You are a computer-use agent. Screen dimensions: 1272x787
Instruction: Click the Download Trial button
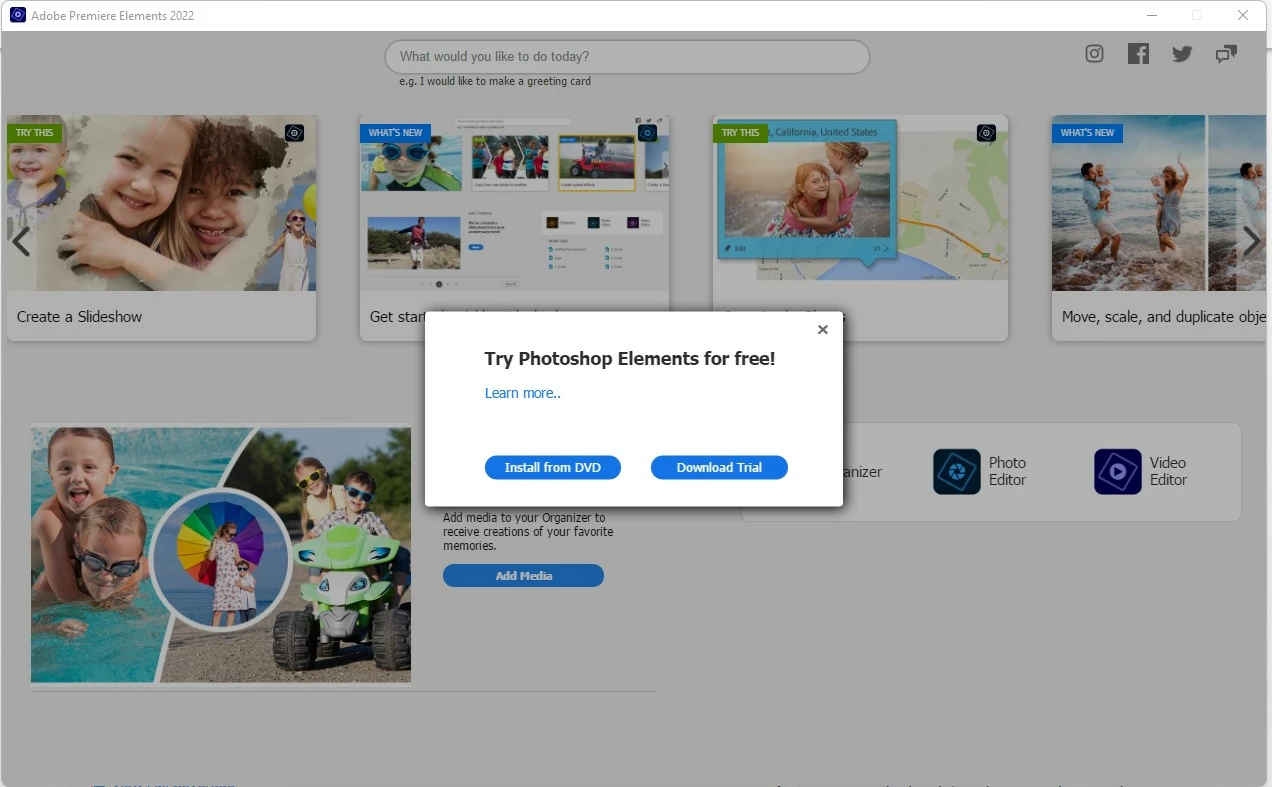coord(719,467)
